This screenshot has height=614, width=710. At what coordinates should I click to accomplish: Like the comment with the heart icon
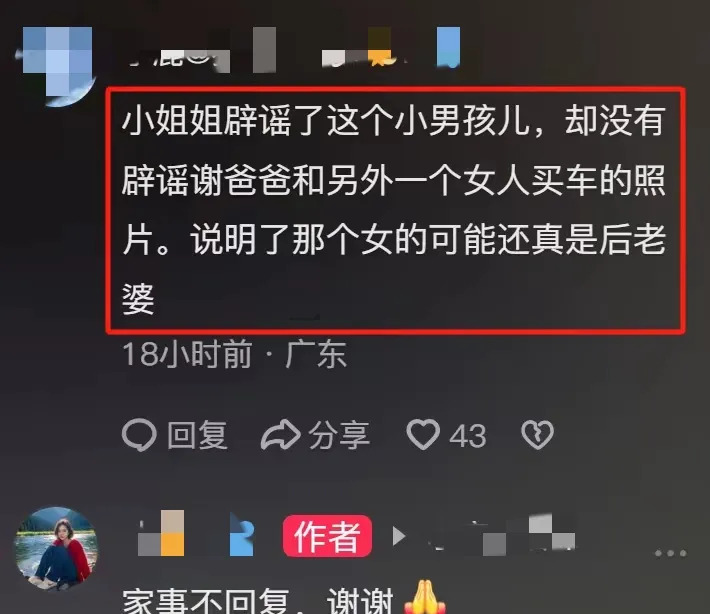423,435
